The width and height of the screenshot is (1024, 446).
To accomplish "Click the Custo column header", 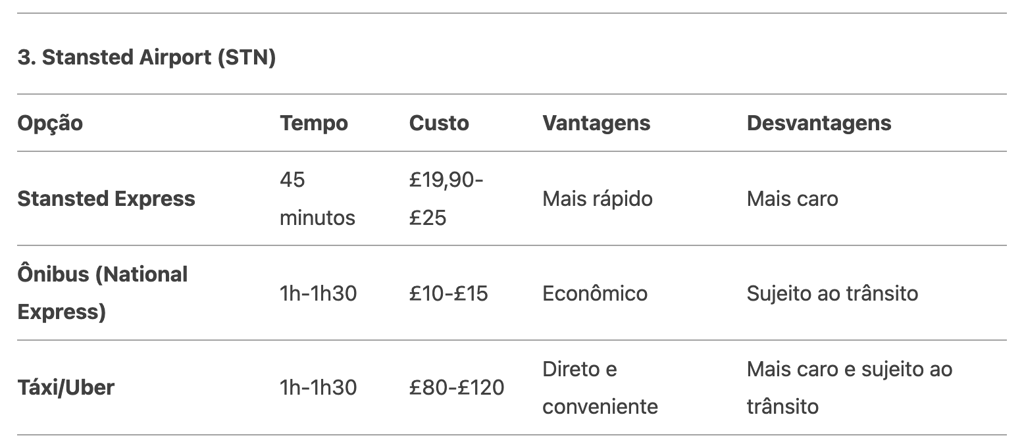I will coord(439,123).
